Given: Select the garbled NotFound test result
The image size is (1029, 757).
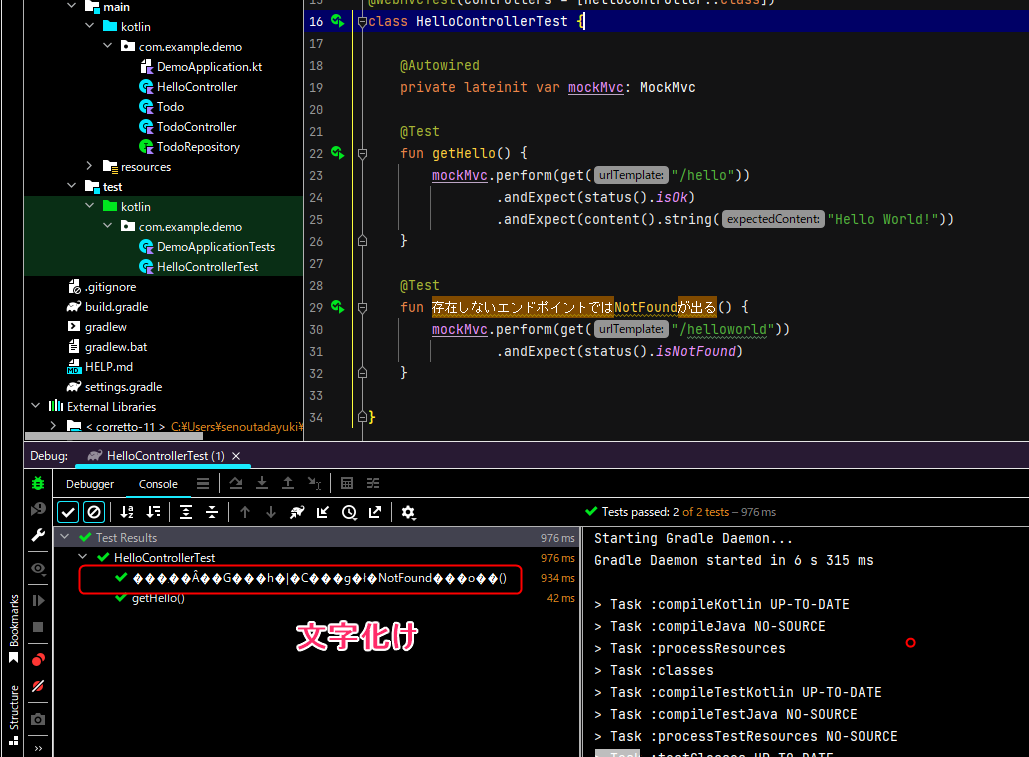Looking at the screenshot, I should [x=320, y=578].
